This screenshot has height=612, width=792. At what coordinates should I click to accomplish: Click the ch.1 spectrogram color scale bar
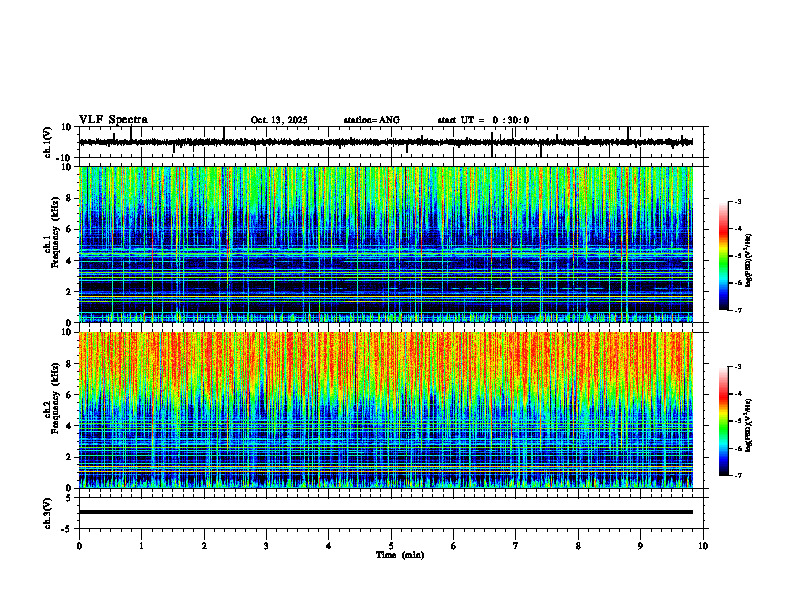(x=724, y=256)
